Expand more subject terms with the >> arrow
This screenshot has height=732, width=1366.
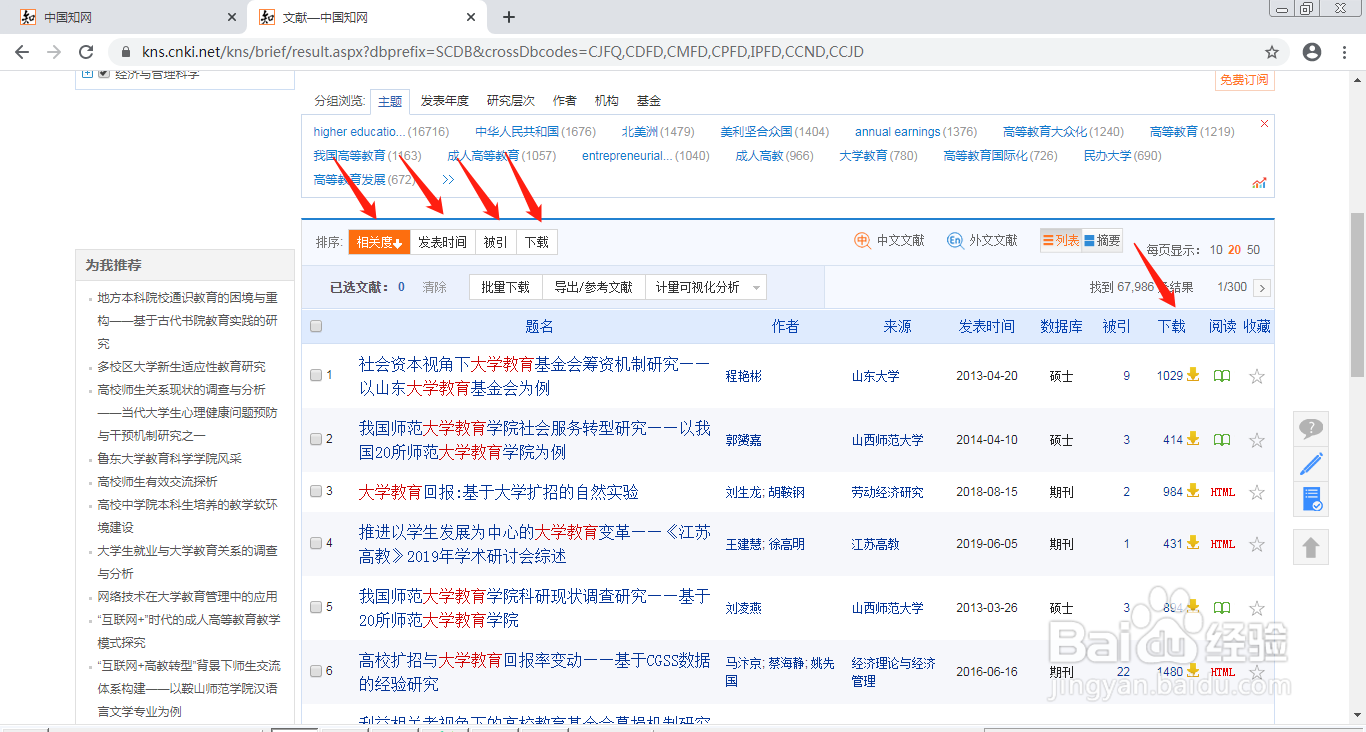coord(448,179)
